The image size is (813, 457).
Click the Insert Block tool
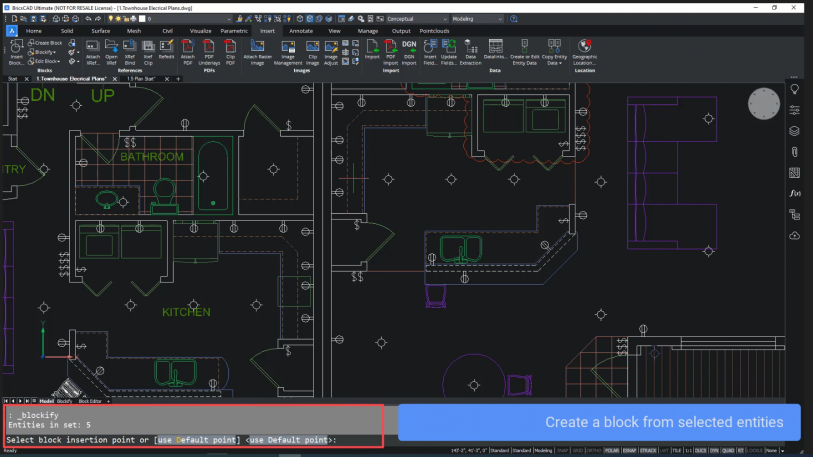click(x=16, y=52)
